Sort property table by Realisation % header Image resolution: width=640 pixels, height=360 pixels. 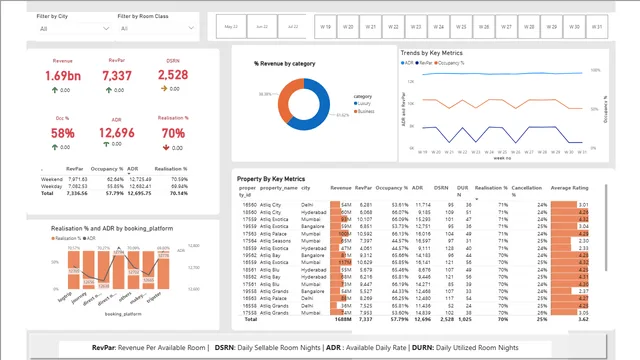(491, 188)
